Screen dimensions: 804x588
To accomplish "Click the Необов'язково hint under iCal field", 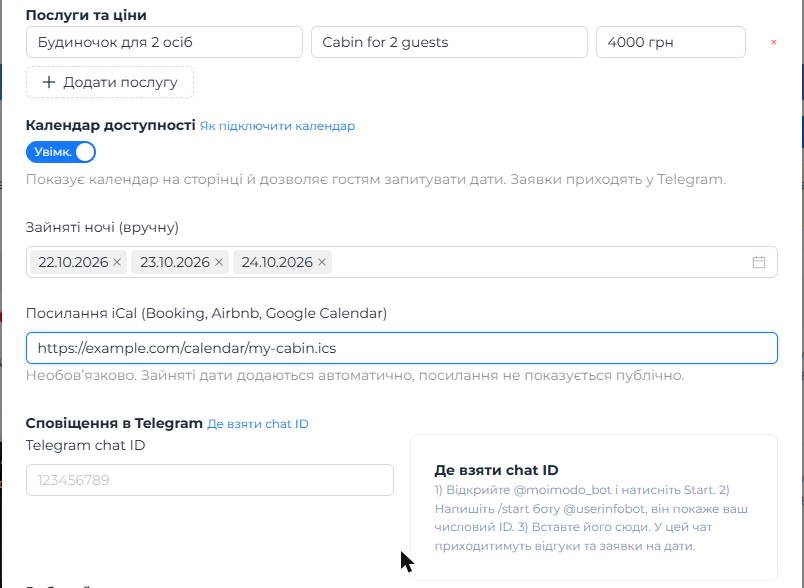I will pos(355,375).
